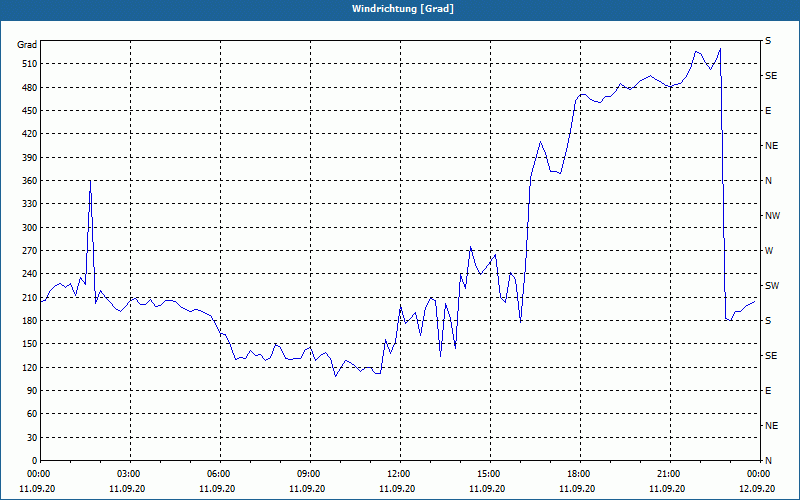This screenshot has width=800, height=500.
Task: Select the 0 value at axis origin
Action: pyautogui.click(x=34, y=460)
